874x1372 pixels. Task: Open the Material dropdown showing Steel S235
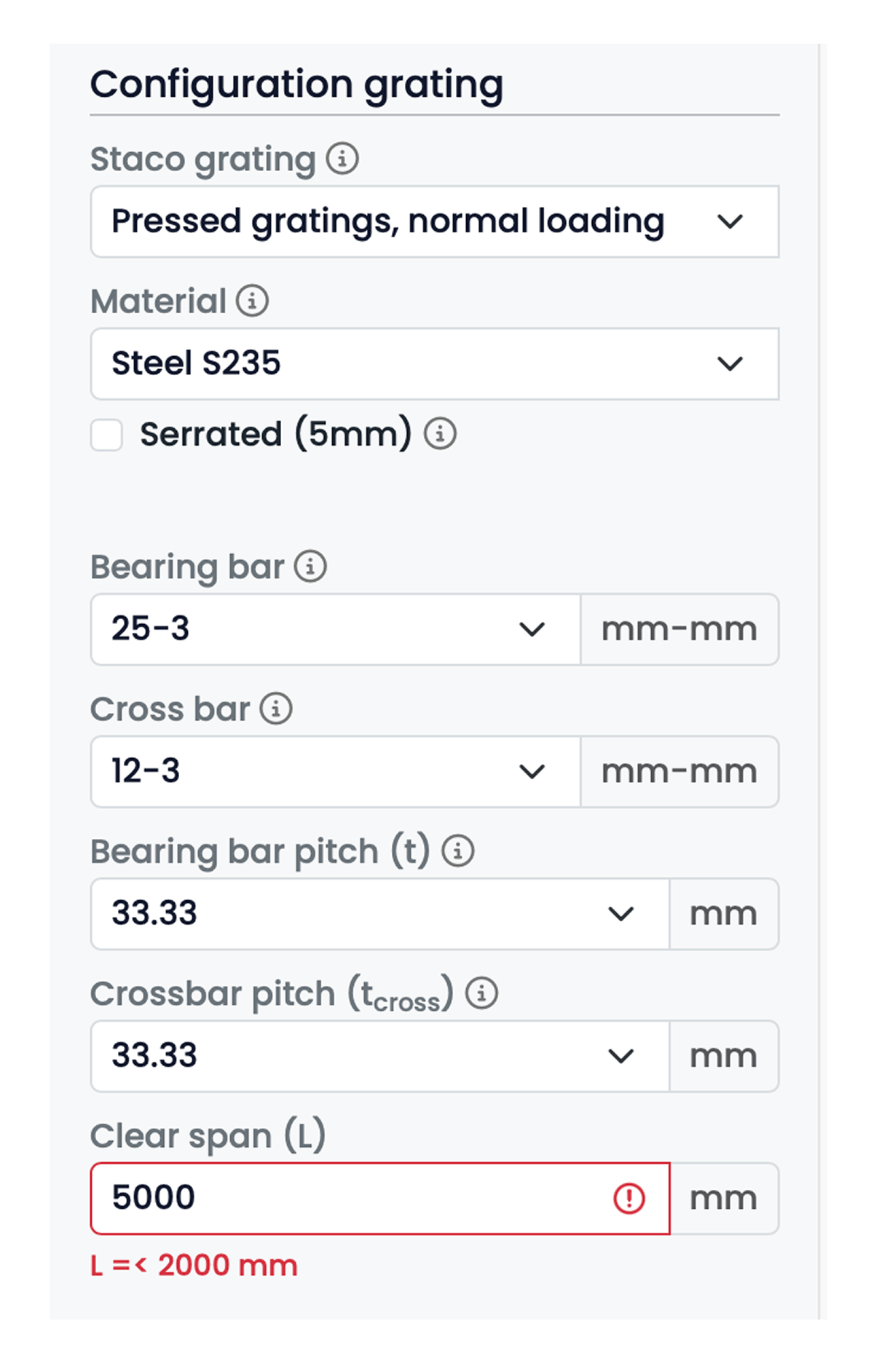(434, 363)
